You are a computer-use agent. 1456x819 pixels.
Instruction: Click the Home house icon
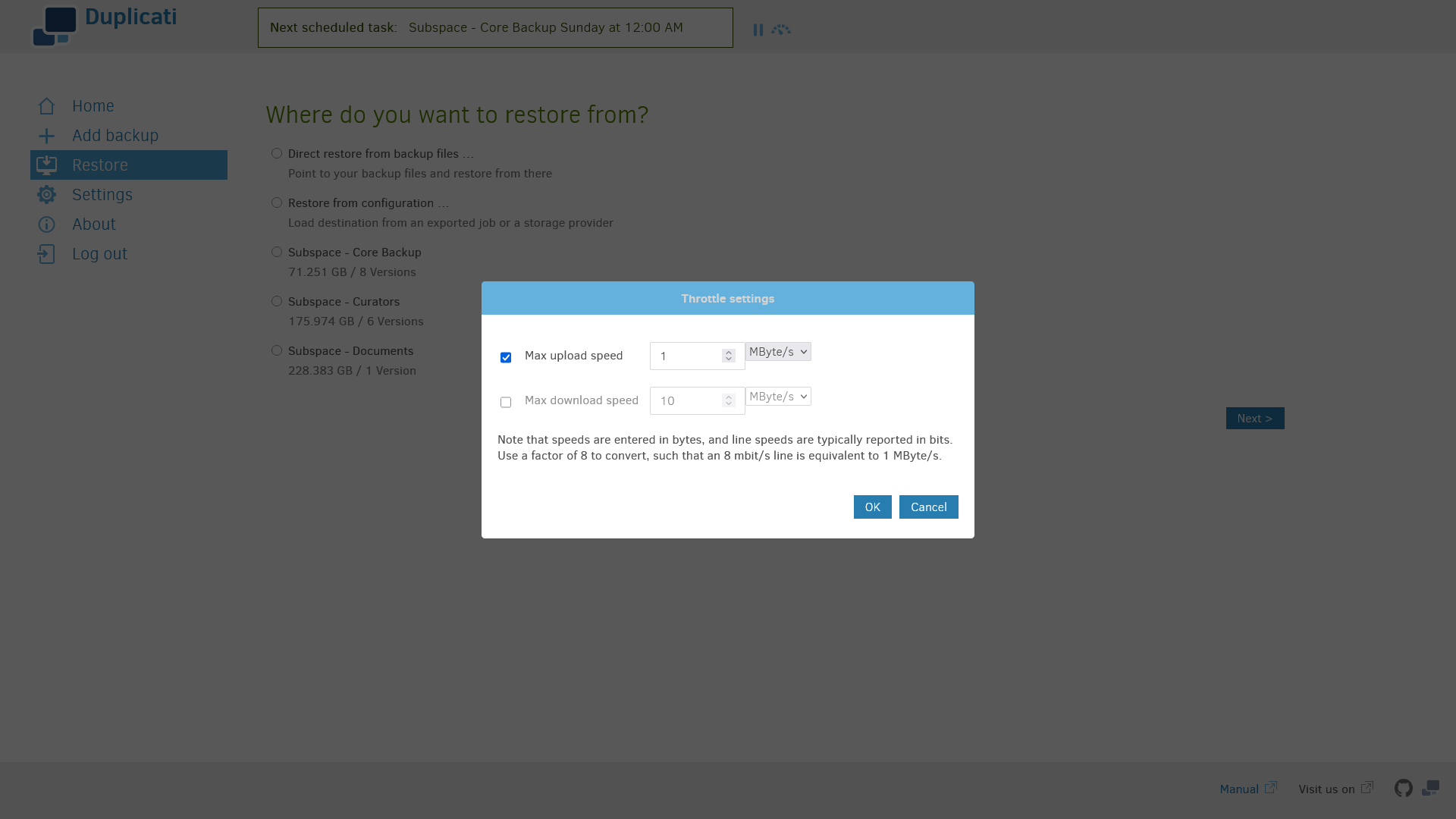point(46,106)
